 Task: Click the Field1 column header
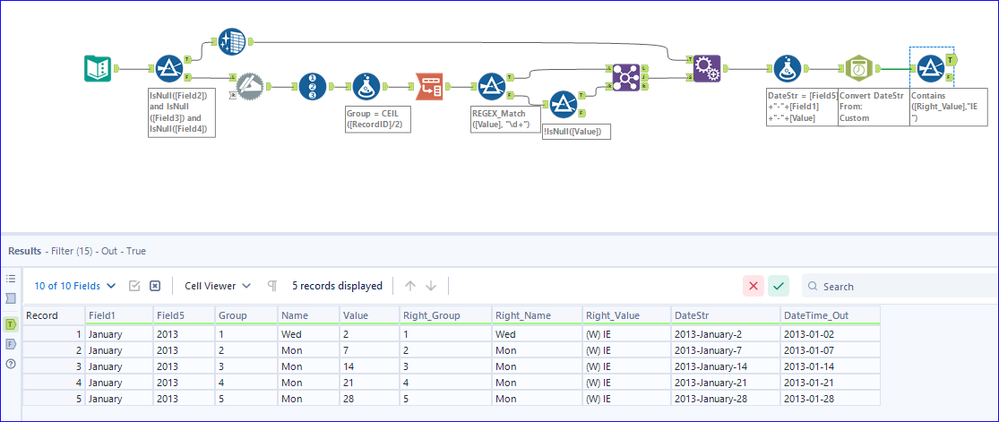(x=119, y=316)
